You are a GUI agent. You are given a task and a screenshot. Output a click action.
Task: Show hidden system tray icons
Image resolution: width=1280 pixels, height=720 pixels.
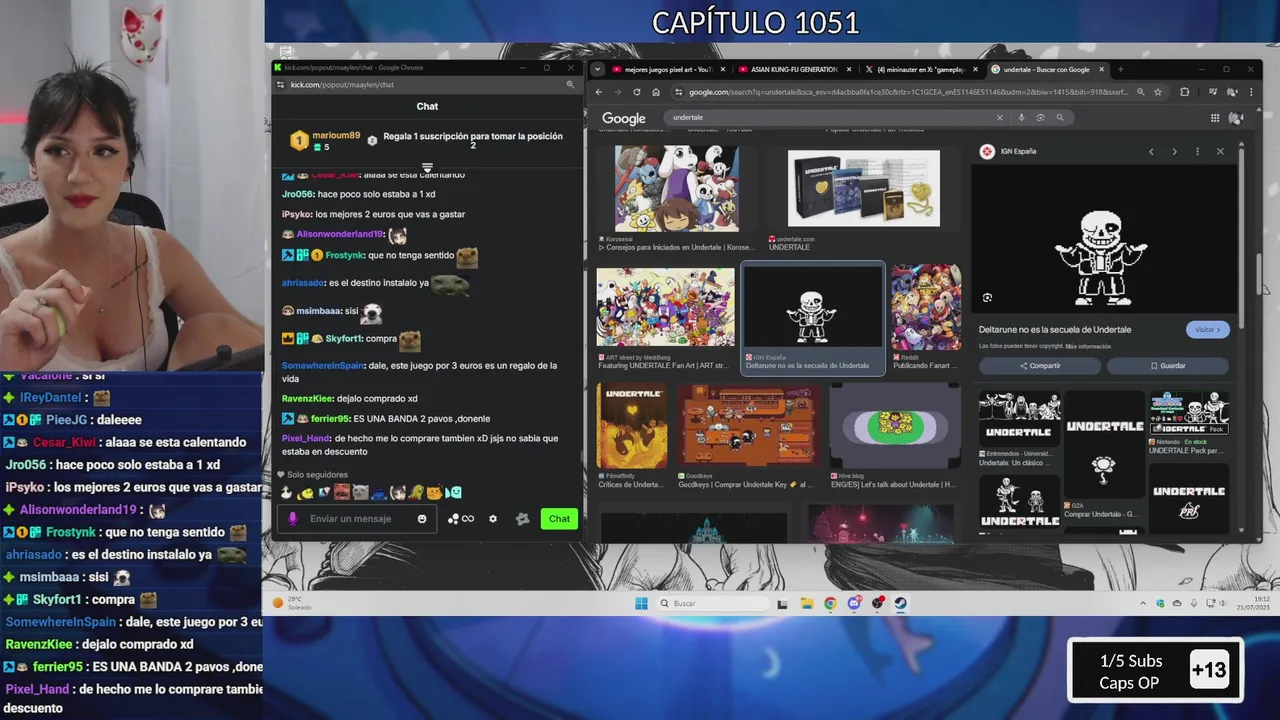(x=1143, y=603)
